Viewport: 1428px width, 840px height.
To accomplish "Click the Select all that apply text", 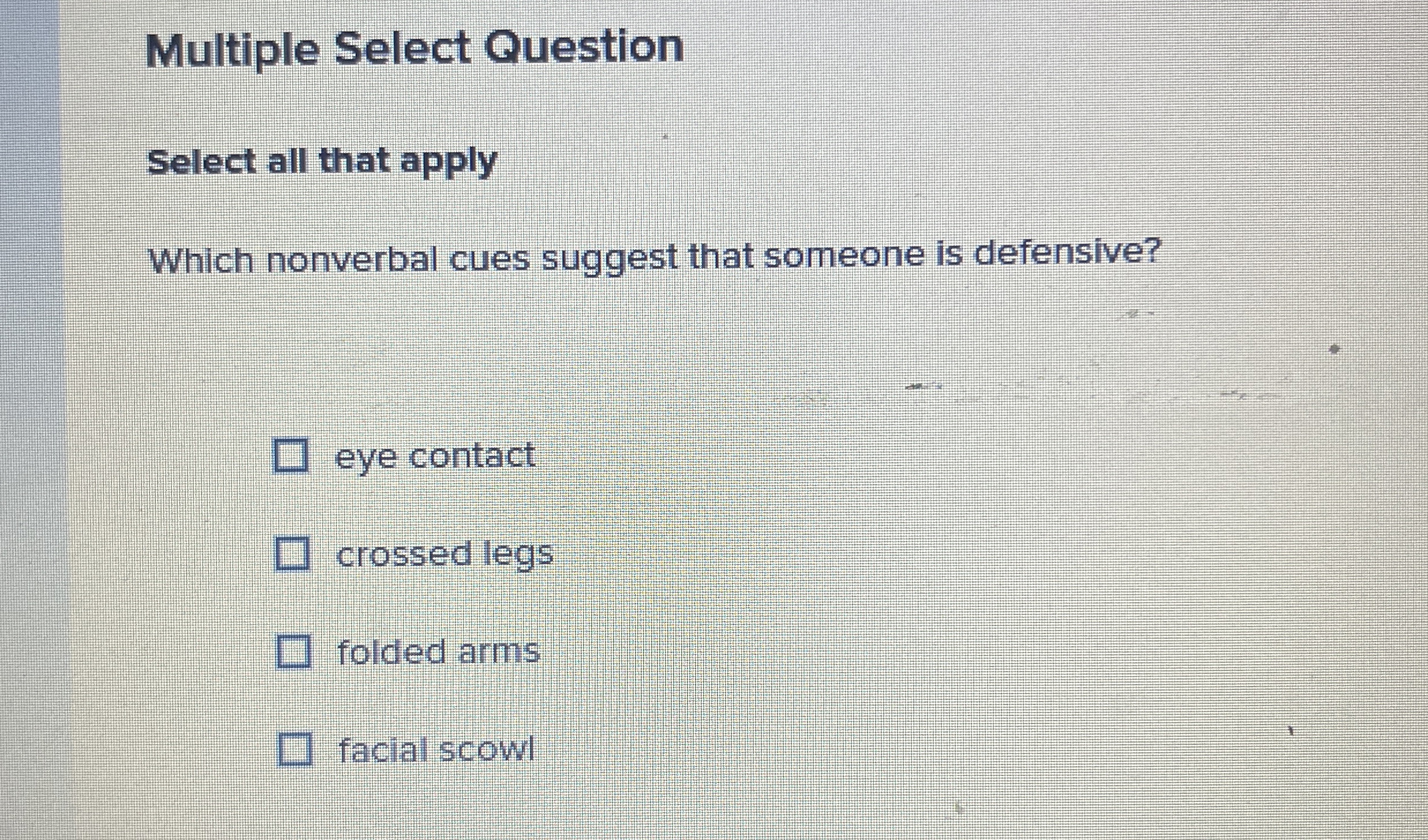I will pyautogui.click(x=321, y=163).
